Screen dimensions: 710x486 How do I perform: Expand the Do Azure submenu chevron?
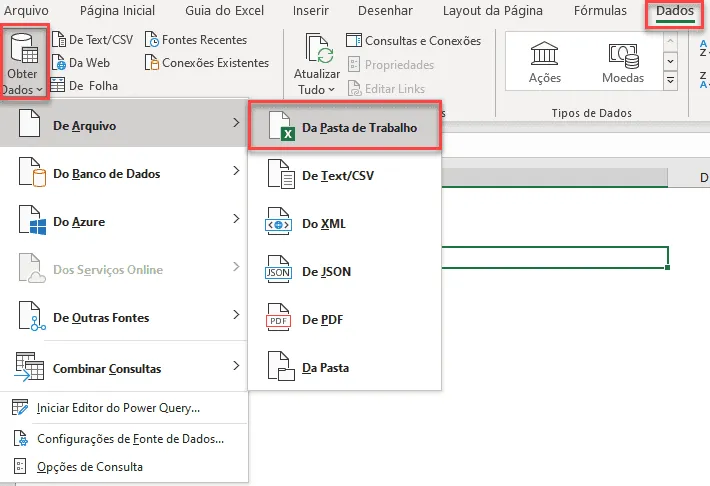(x=236, y=219)
